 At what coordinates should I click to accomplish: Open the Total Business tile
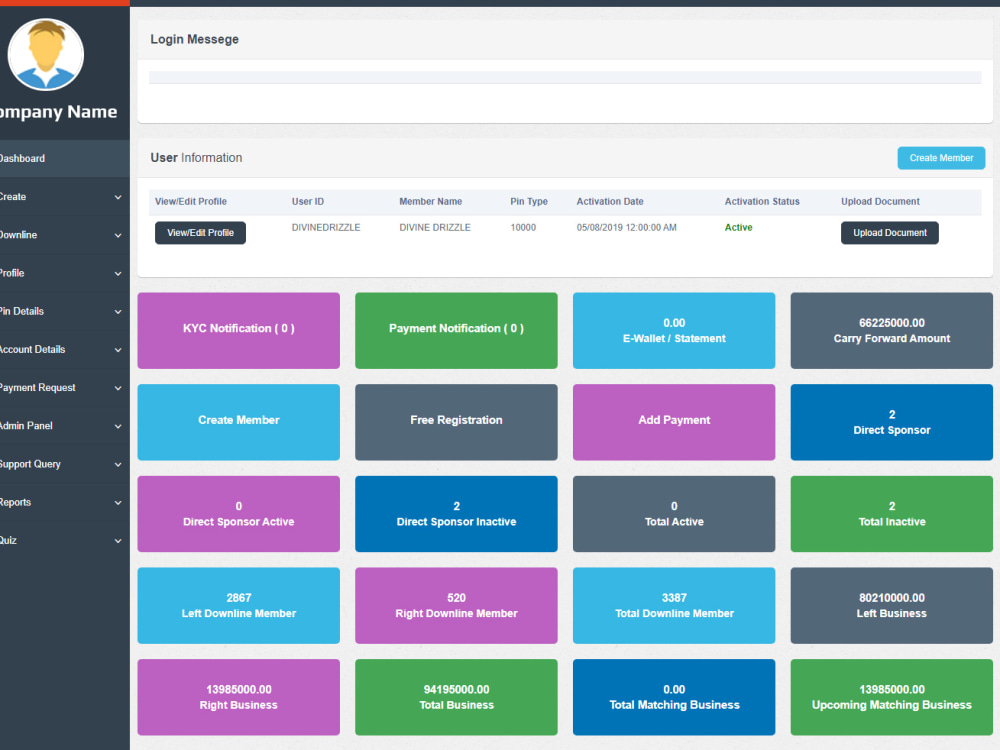point(456,697)
